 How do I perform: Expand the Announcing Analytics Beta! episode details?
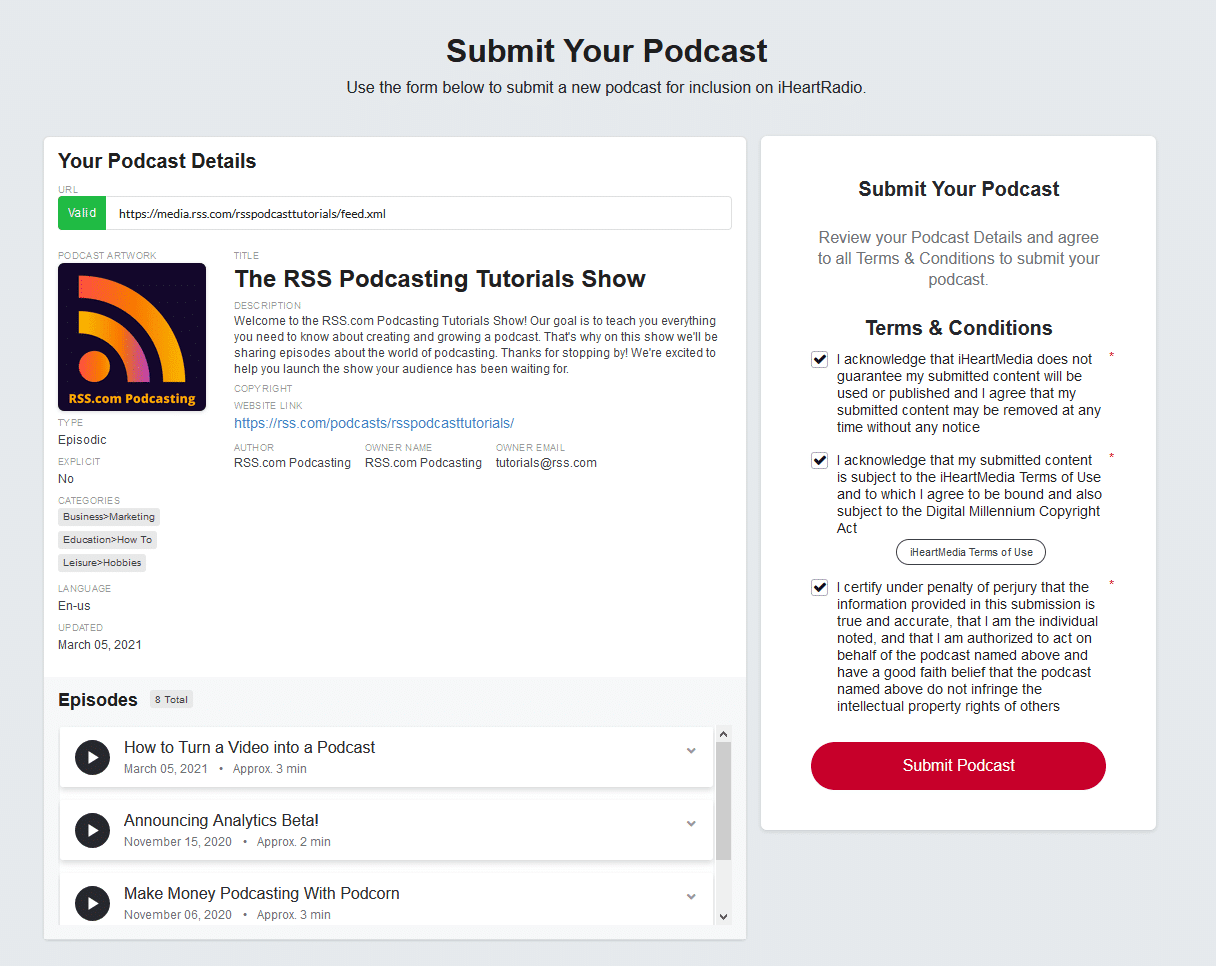691,823
